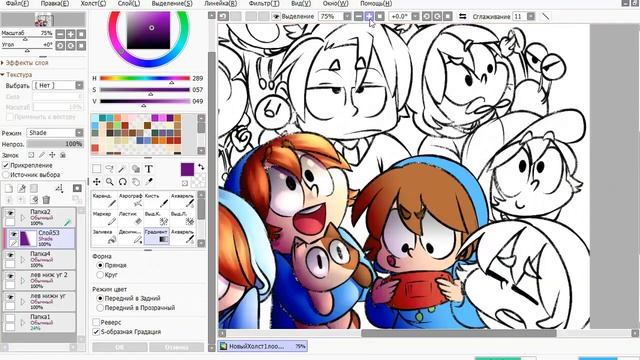The width and height of the screenshot is (640, 360).
Task: Select the Hand pan tool
Action: pyautogui.click(x=136, y=182)
